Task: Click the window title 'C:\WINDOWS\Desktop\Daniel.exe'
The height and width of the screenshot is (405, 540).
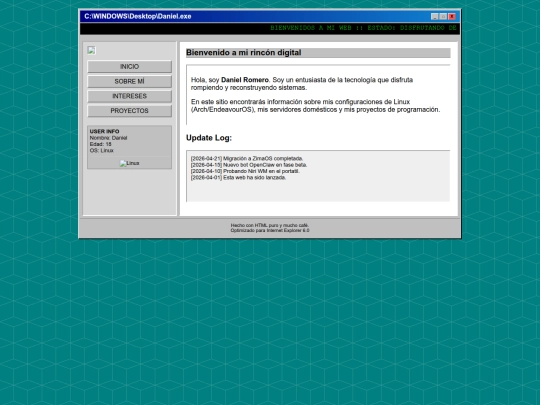Action: pos(138,17)
